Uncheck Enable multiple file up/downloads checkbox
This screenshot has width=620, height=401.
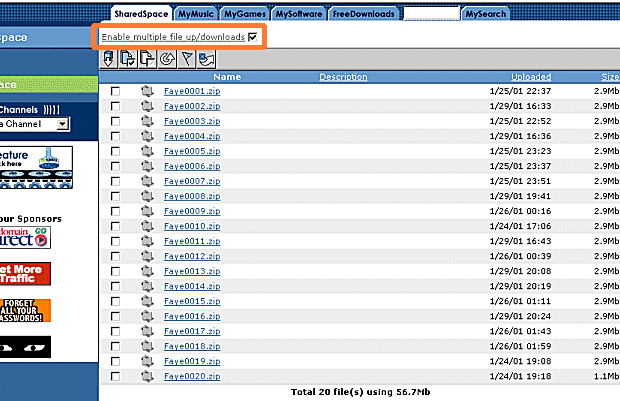click(253, 37)
